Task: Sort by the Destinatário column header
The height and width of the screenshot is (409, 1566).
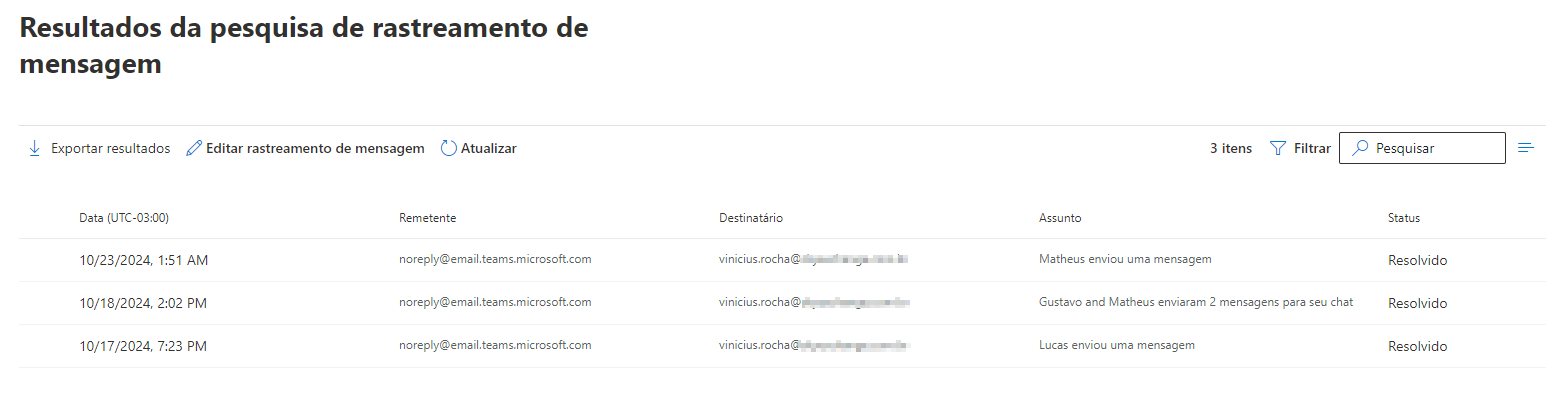Action: click(x=751, y=218)
